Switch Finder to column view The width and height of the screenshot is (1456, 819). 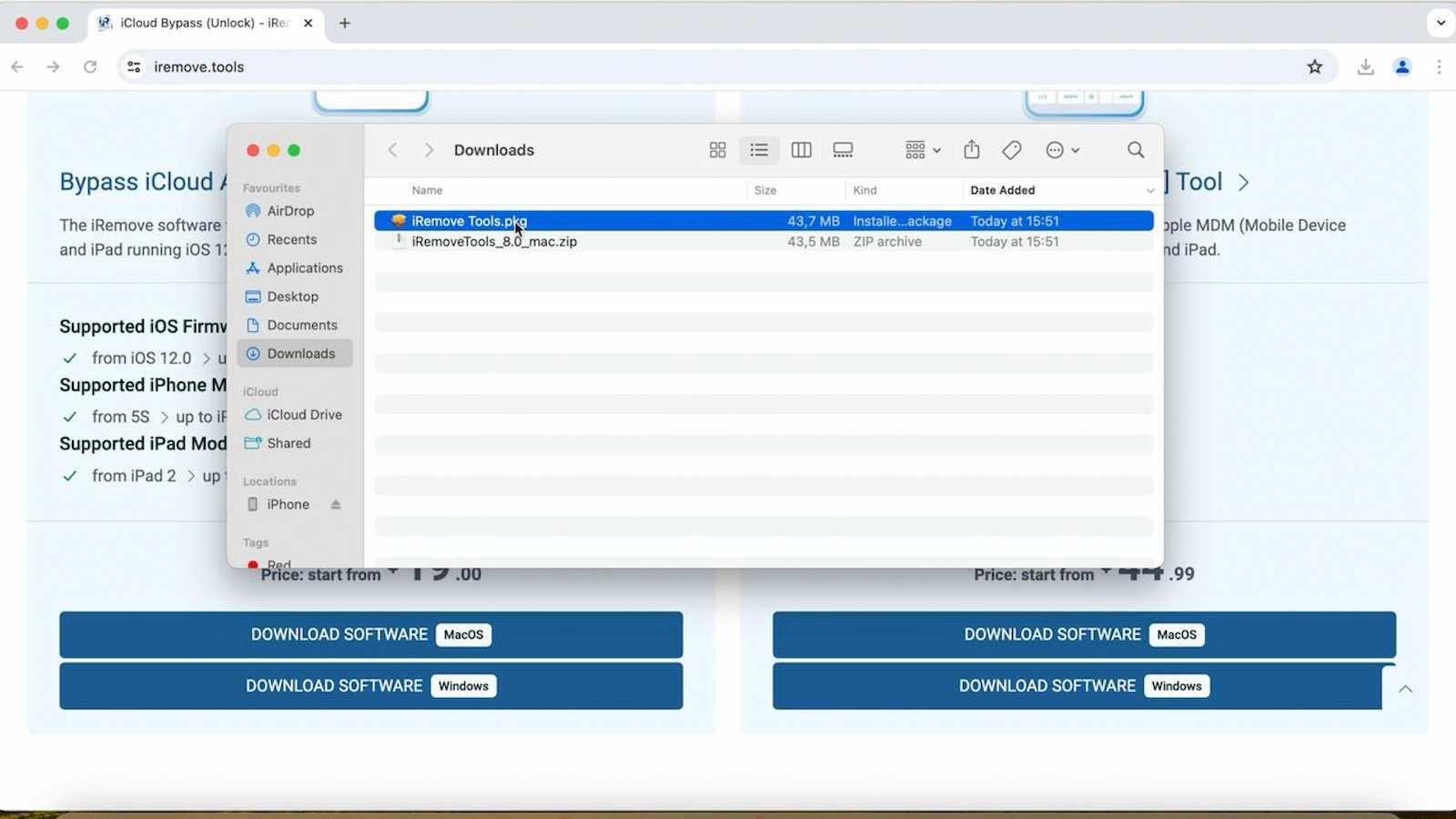(x=801, y=150)
